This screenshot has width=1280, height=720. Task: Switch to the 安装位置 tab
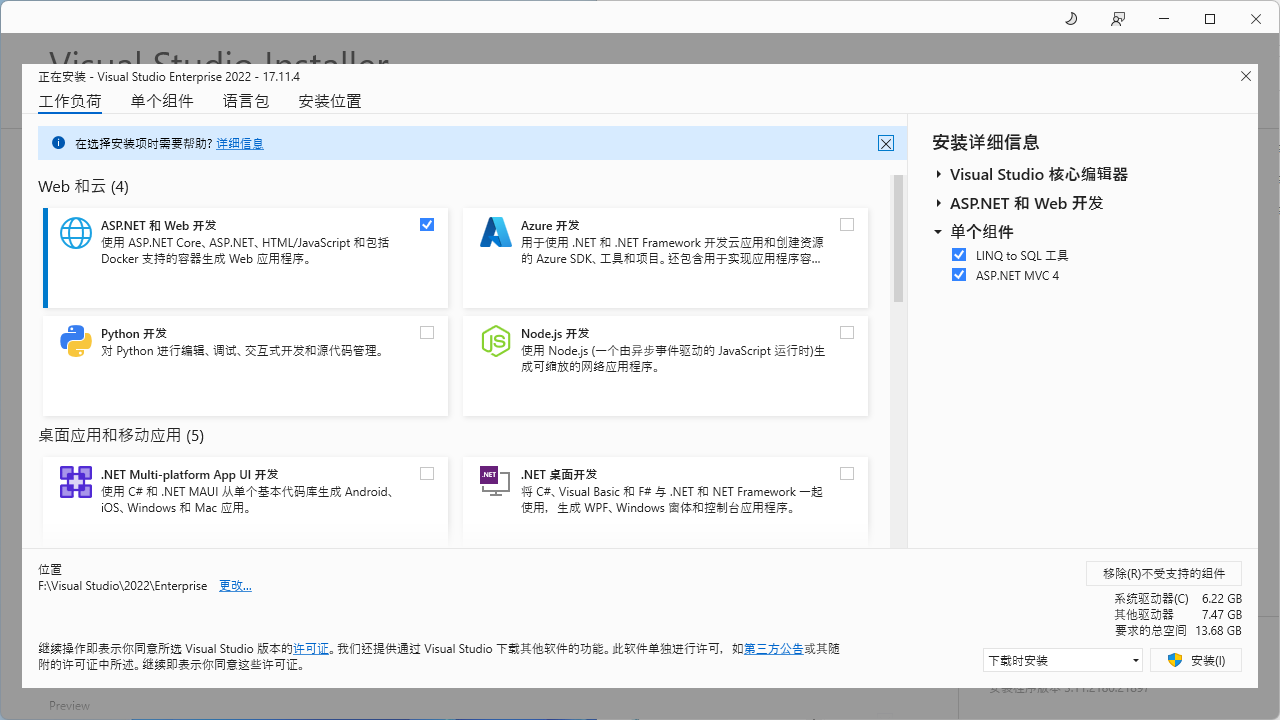(330, 101)
